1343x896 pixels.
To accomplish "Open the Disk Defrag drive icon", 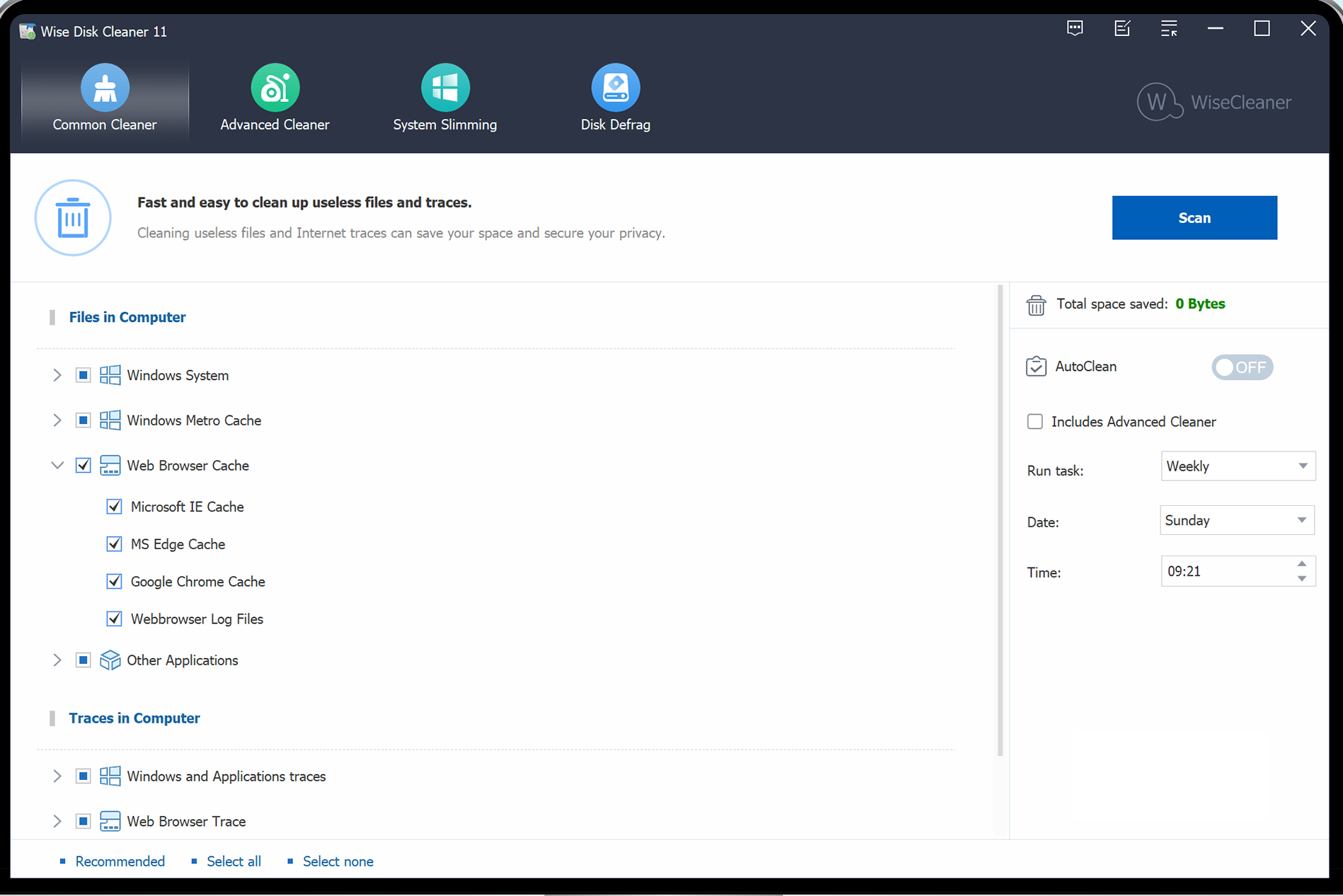I will click(x=615, y=88).
